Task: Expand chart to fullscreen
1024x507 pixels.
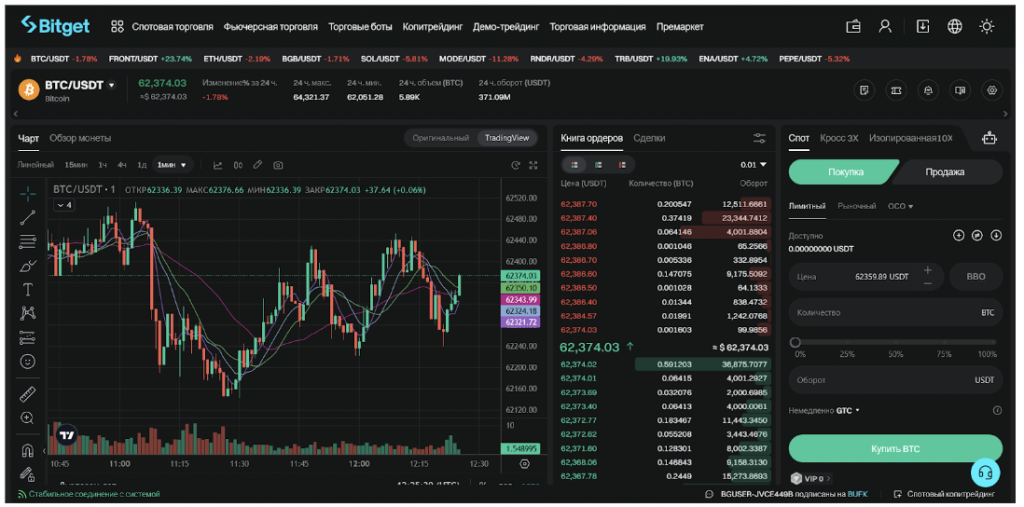Action: [x=533, y=165]
